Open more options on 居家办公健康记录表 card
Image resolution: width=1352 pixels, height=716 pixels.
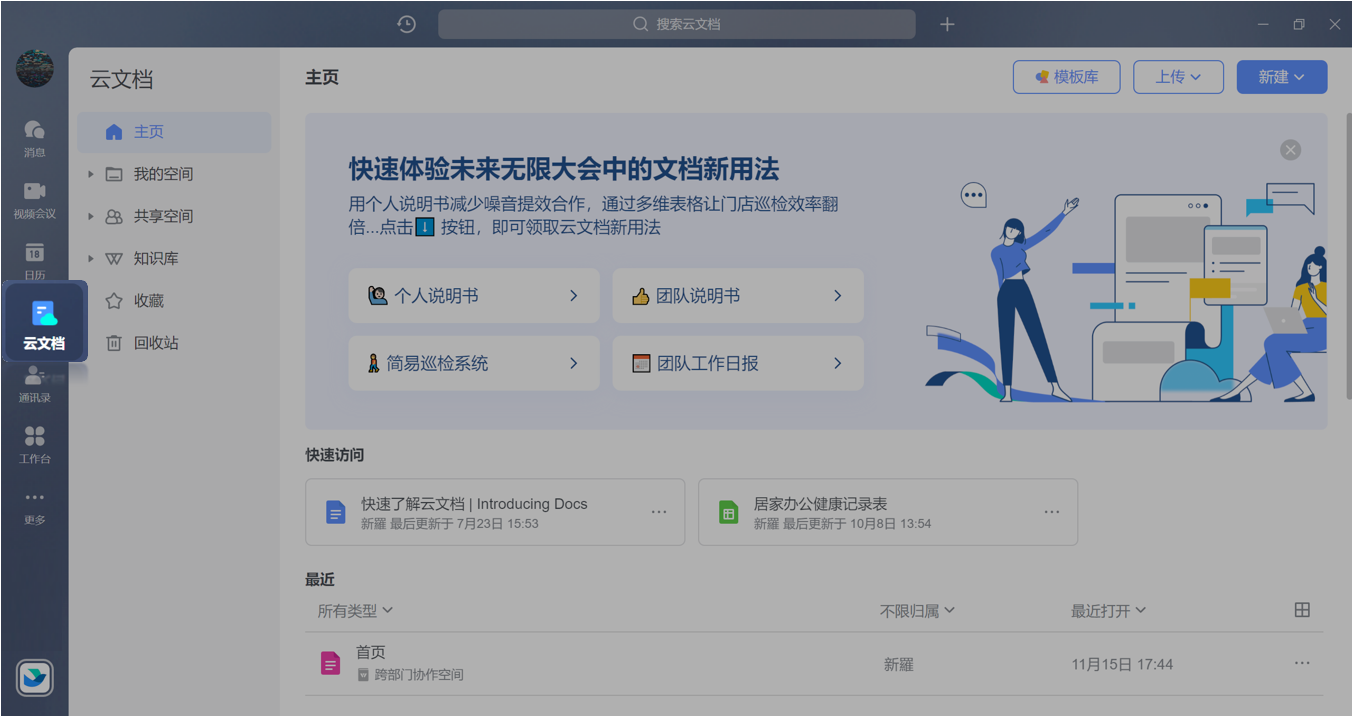click(1051, 512)
